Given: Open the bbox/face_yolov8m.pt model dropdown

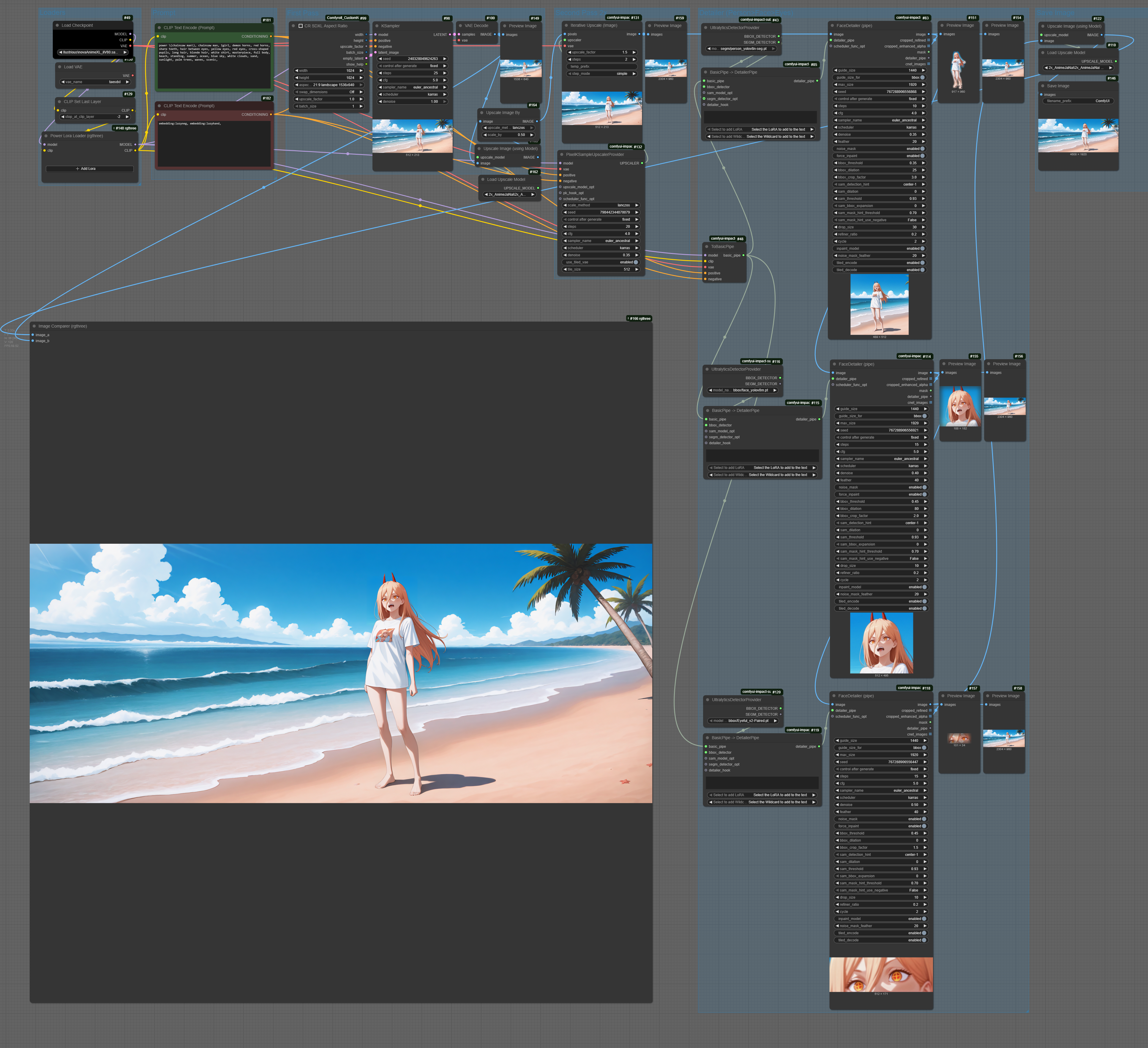Looking at the screenshot, I should click(743, 391).
